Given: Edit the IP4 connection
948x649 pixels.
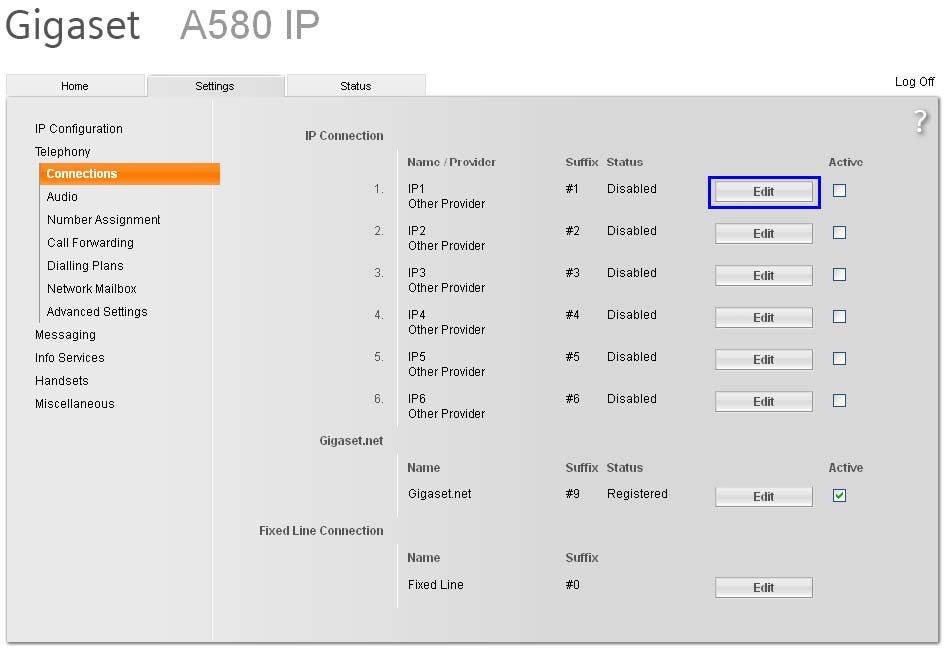Looking at the screenshot, I should click(764, 318).
